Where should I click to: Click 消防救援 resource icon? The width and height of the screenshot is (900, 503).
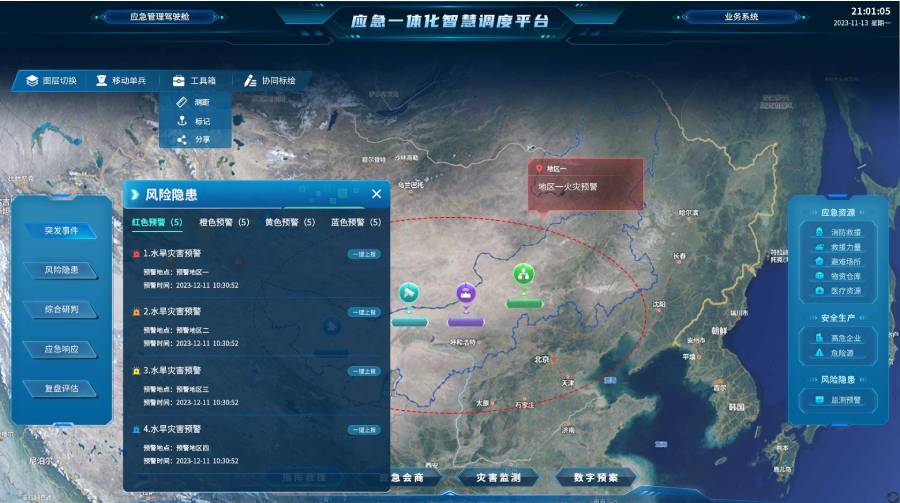pyautogui.click(x=820, y=232)
